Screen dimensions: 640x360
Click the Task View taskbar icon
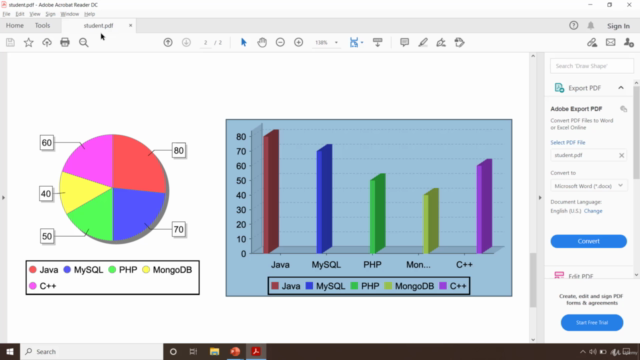point(193,351)
